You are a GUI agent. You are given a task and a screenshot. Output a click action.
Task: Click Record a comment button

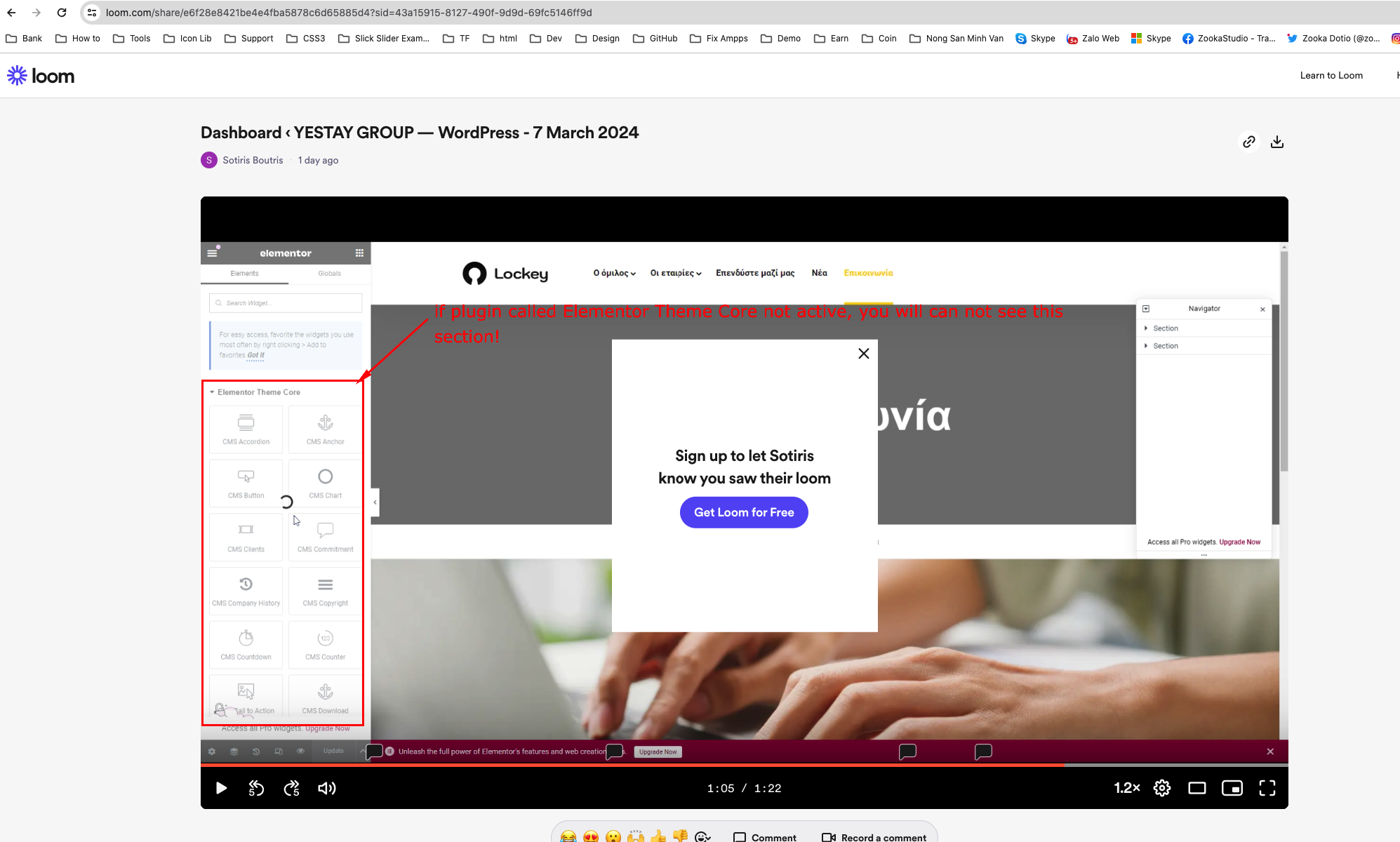874,837
